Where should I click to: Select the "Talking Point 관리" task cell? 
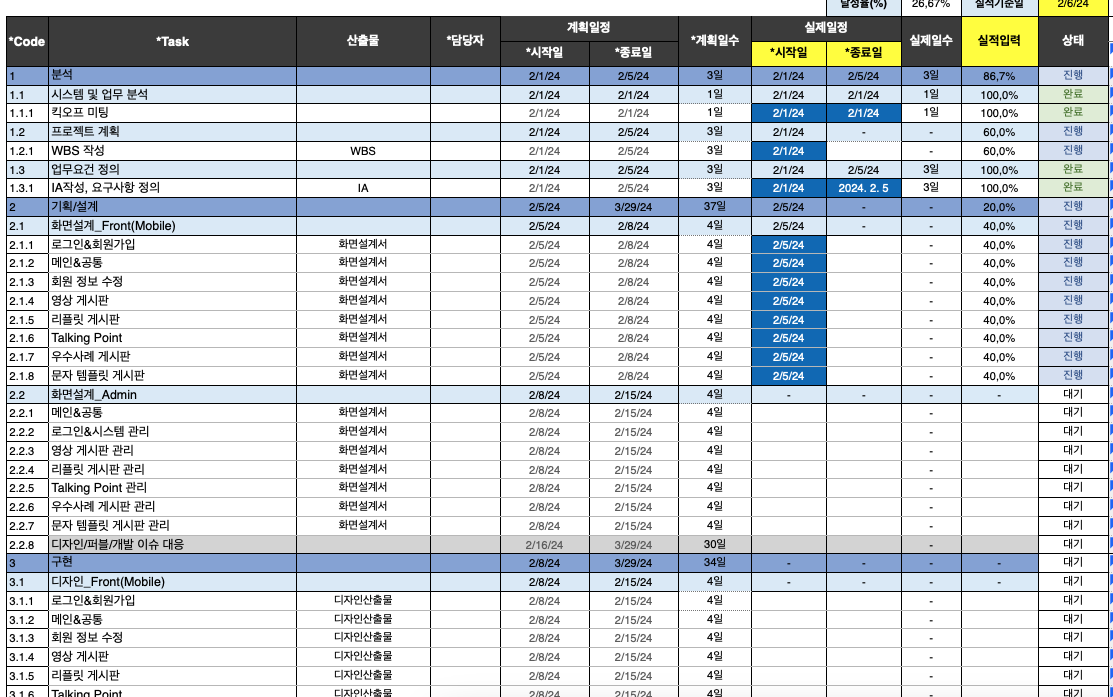[172, 488]
